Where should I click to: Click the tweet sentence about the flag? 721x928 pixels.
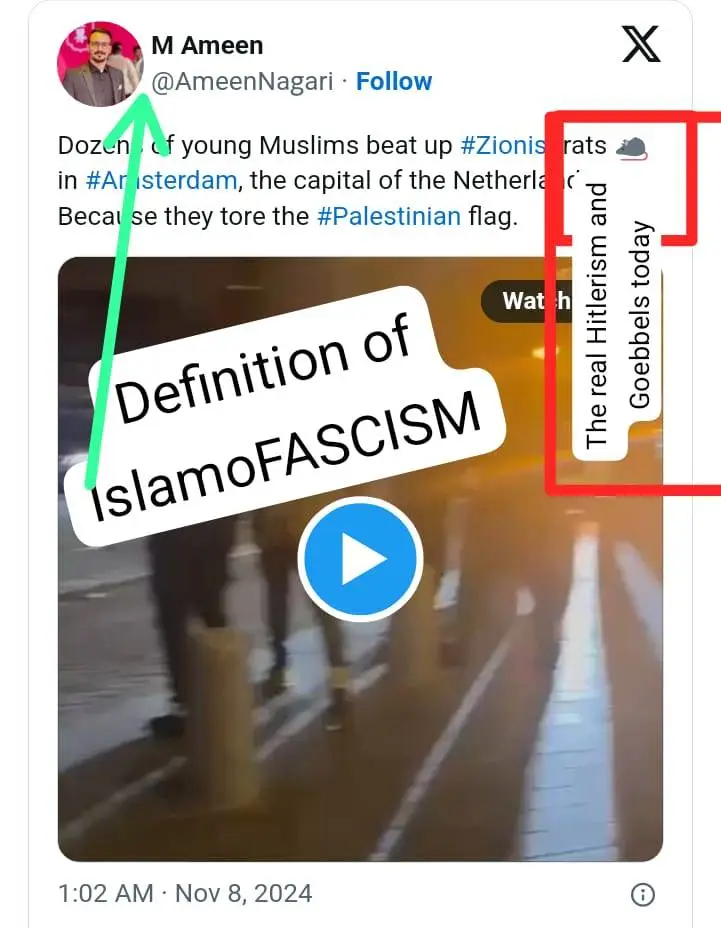288,217
